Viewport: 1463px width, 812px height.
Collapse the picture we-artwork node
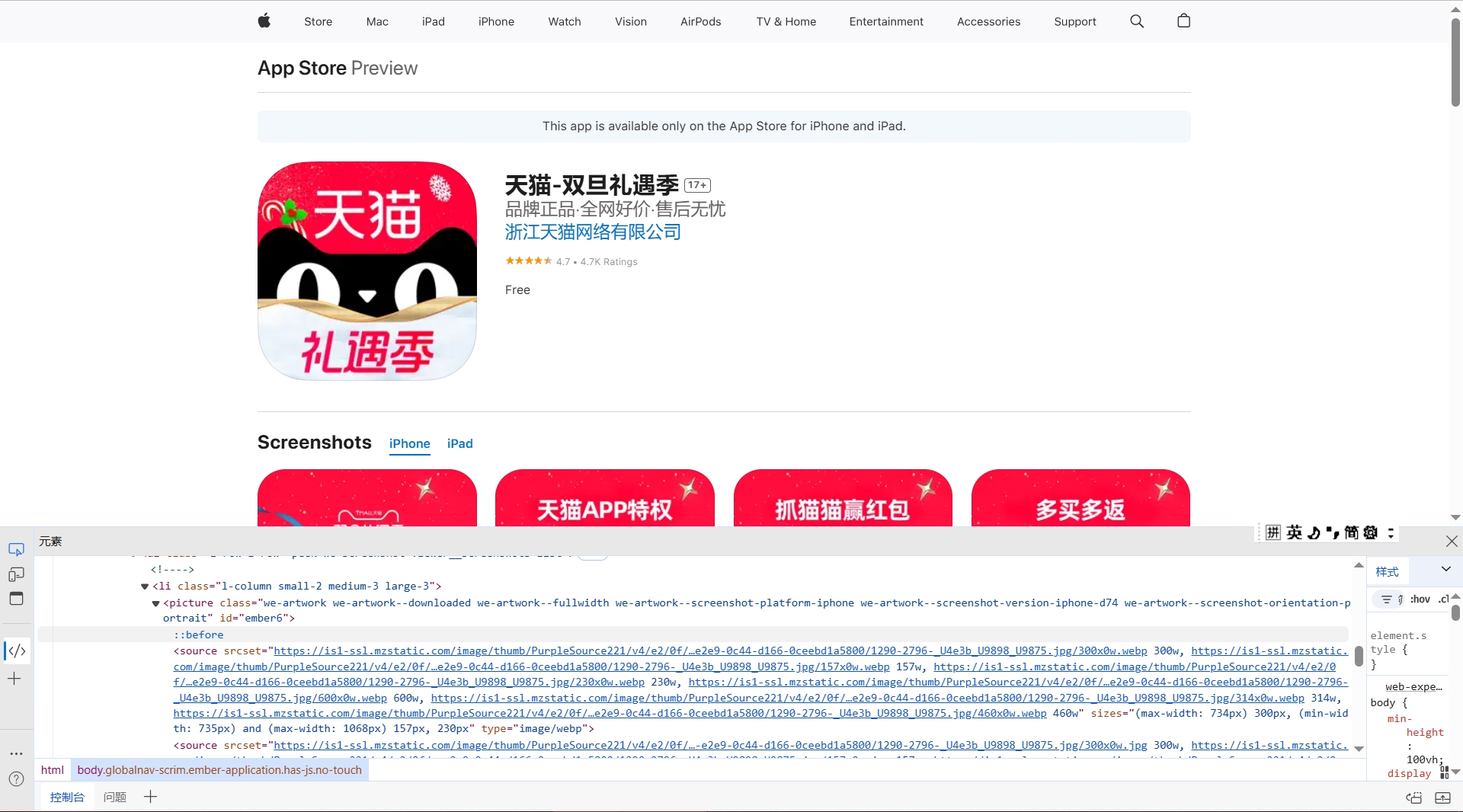(155, 603)
